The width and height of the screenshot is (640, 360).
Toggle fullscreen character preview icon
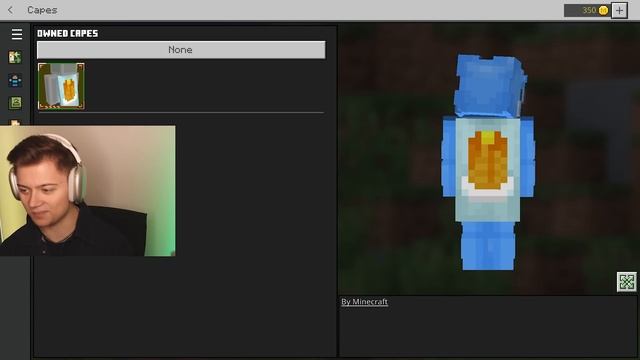click(627, 282)
